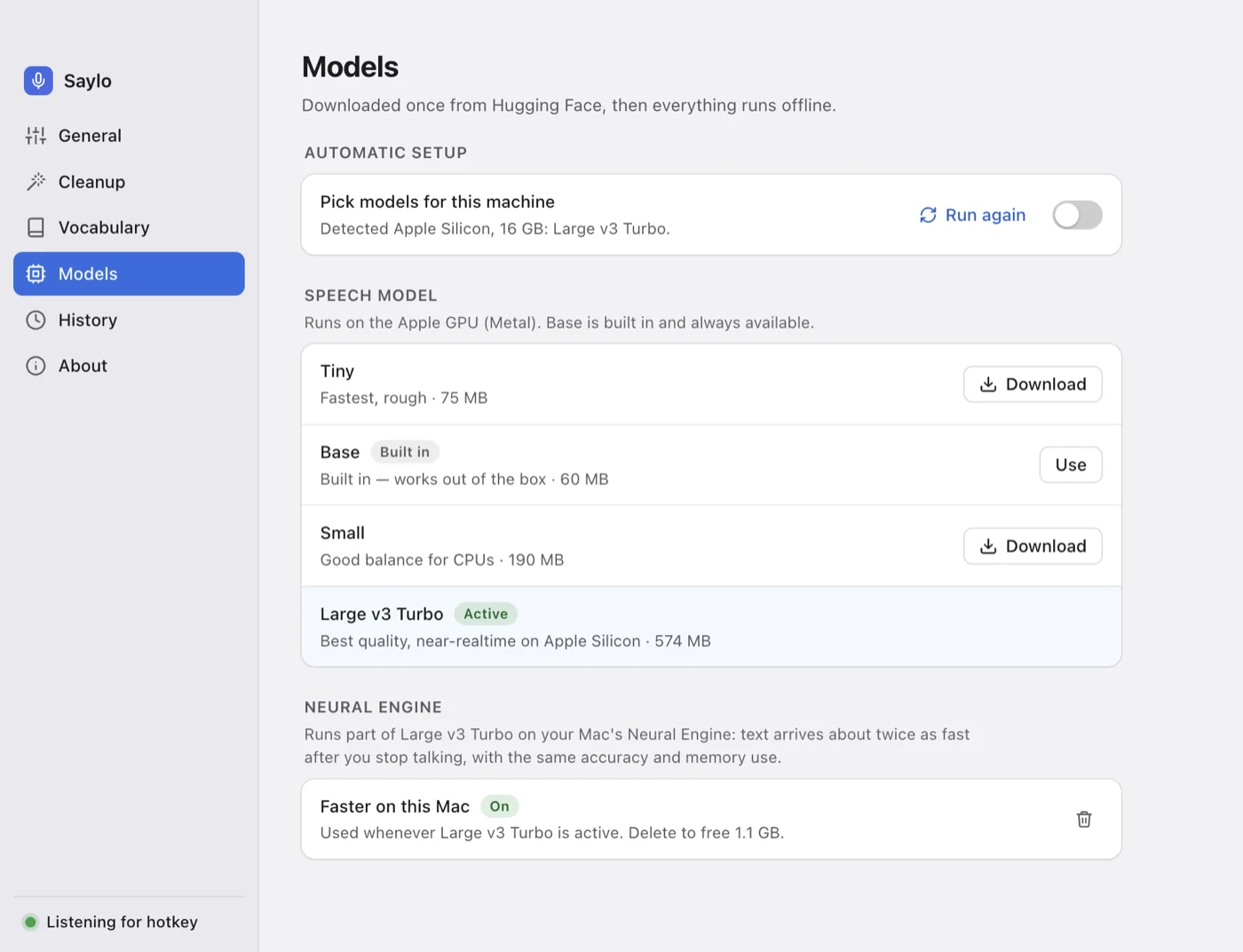The image size is (1243, 952).
Task: Click the SPEECH MODEL section header
Action: click(371, 296)
